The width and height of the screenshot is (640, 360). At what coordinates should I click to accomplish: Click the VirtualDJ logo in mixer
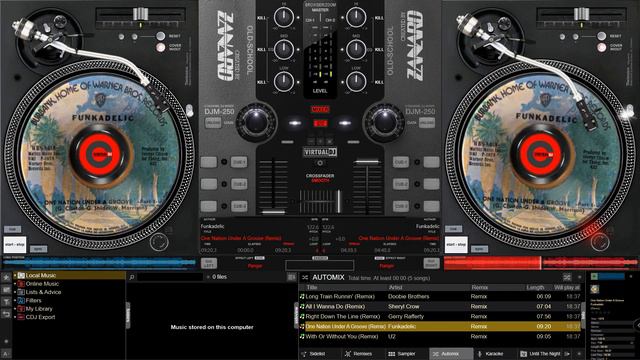(320, 152)
